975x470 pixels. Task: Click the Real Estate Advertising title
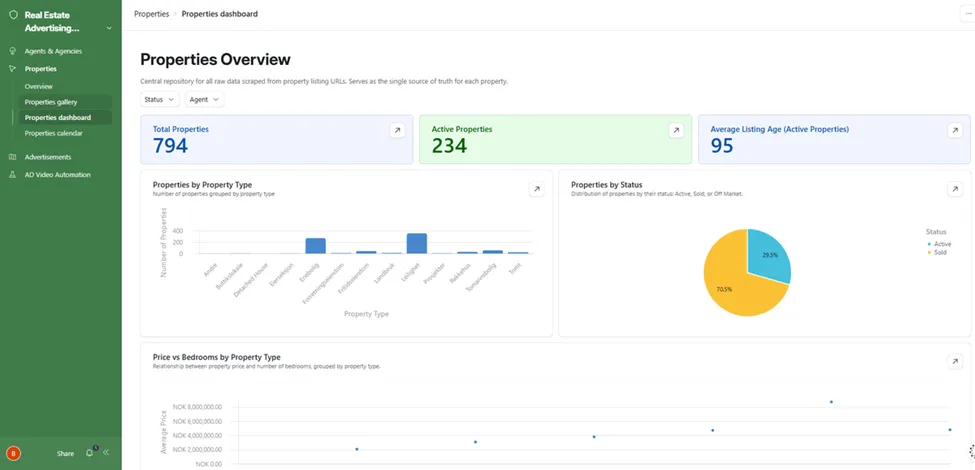click(52, 22)
